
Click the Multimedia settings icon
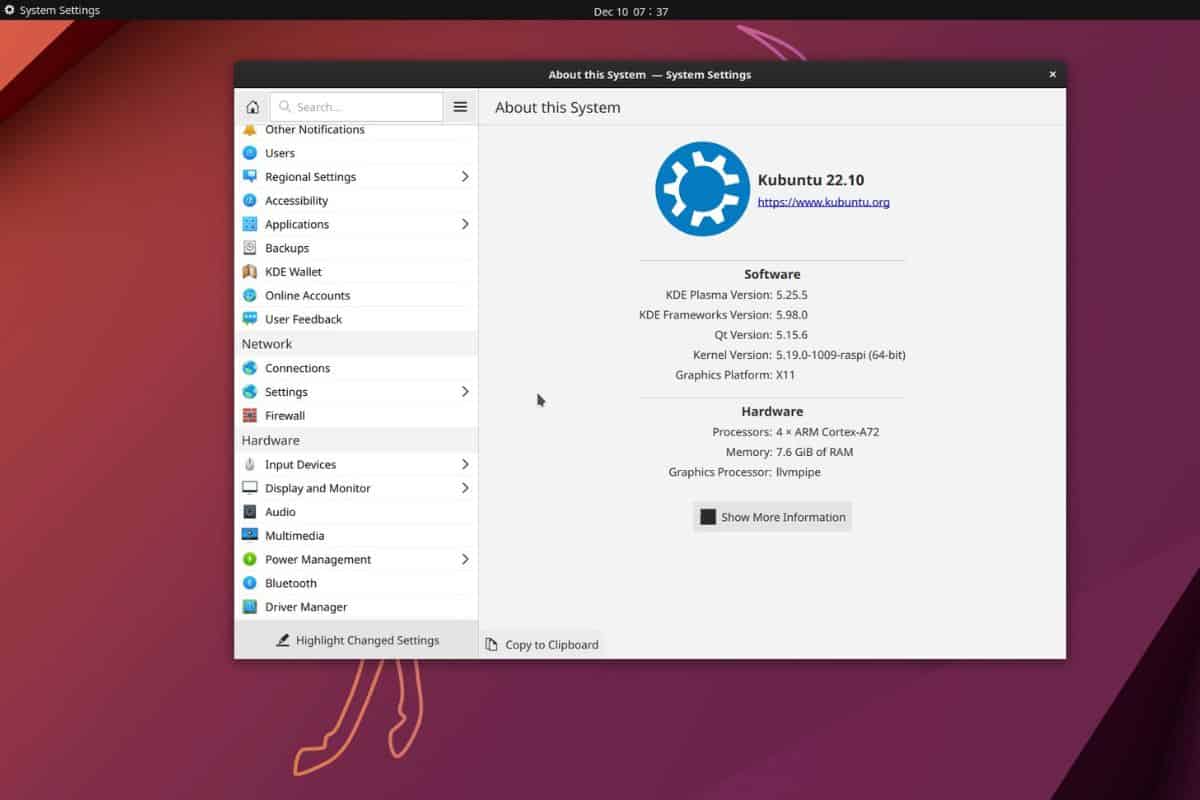(x=251, y=535)
